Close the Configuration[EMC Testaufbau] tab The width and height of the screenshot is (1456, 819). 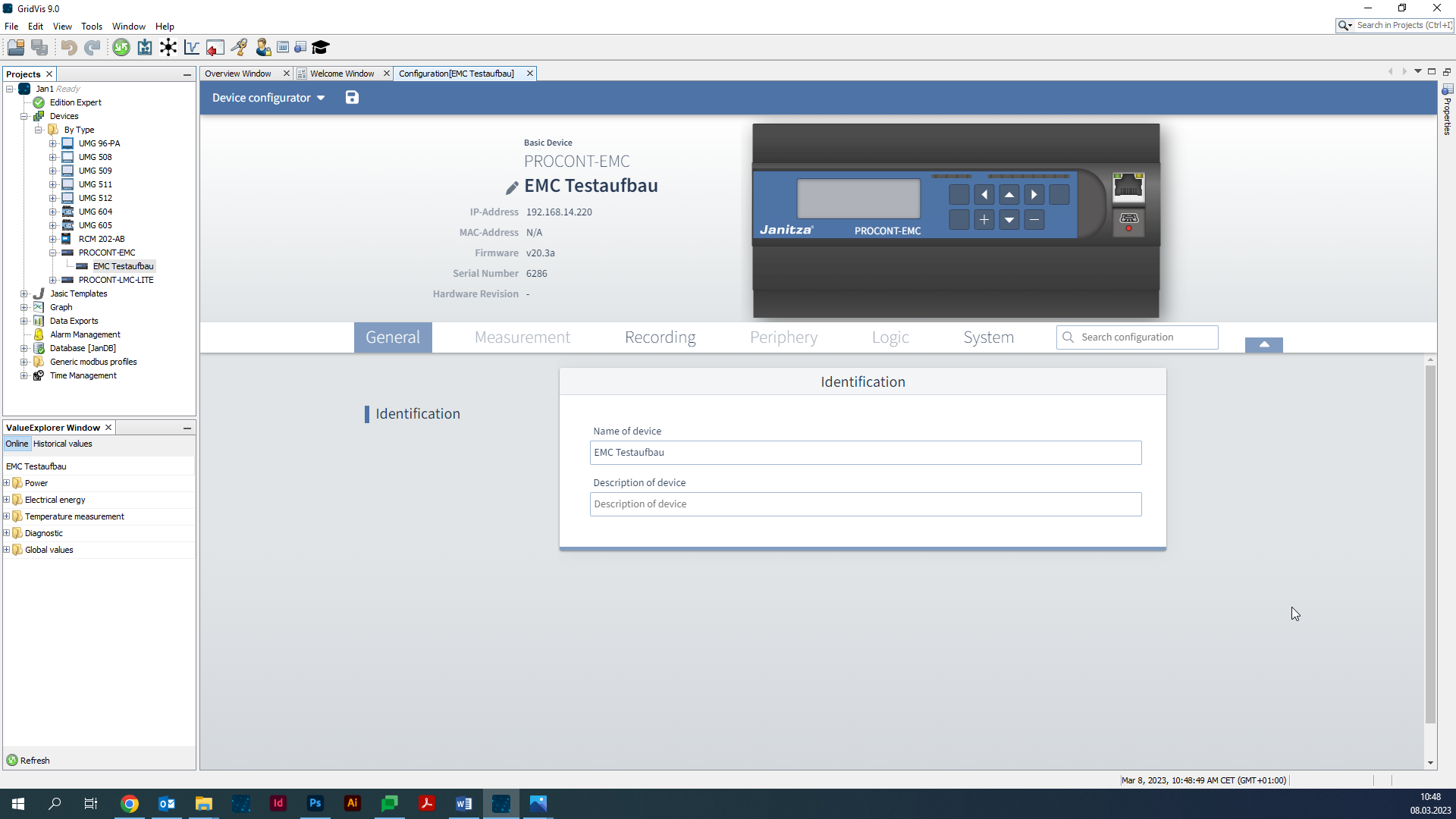click(530, 74)
